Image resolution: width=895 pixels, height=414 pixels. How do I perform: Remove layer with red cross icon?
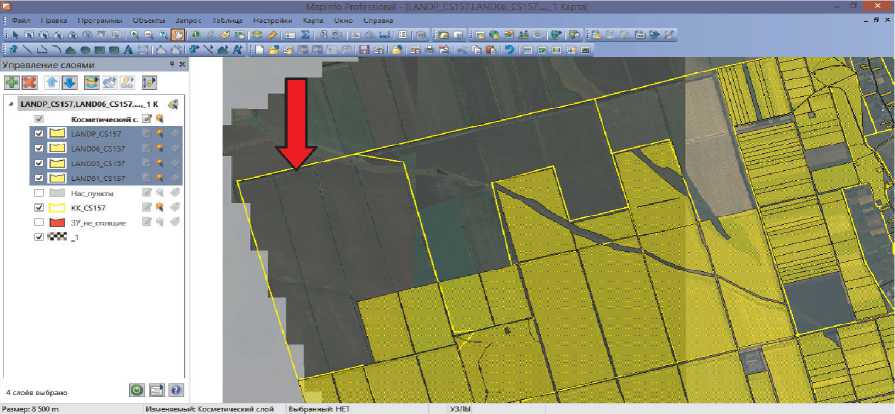31,82
